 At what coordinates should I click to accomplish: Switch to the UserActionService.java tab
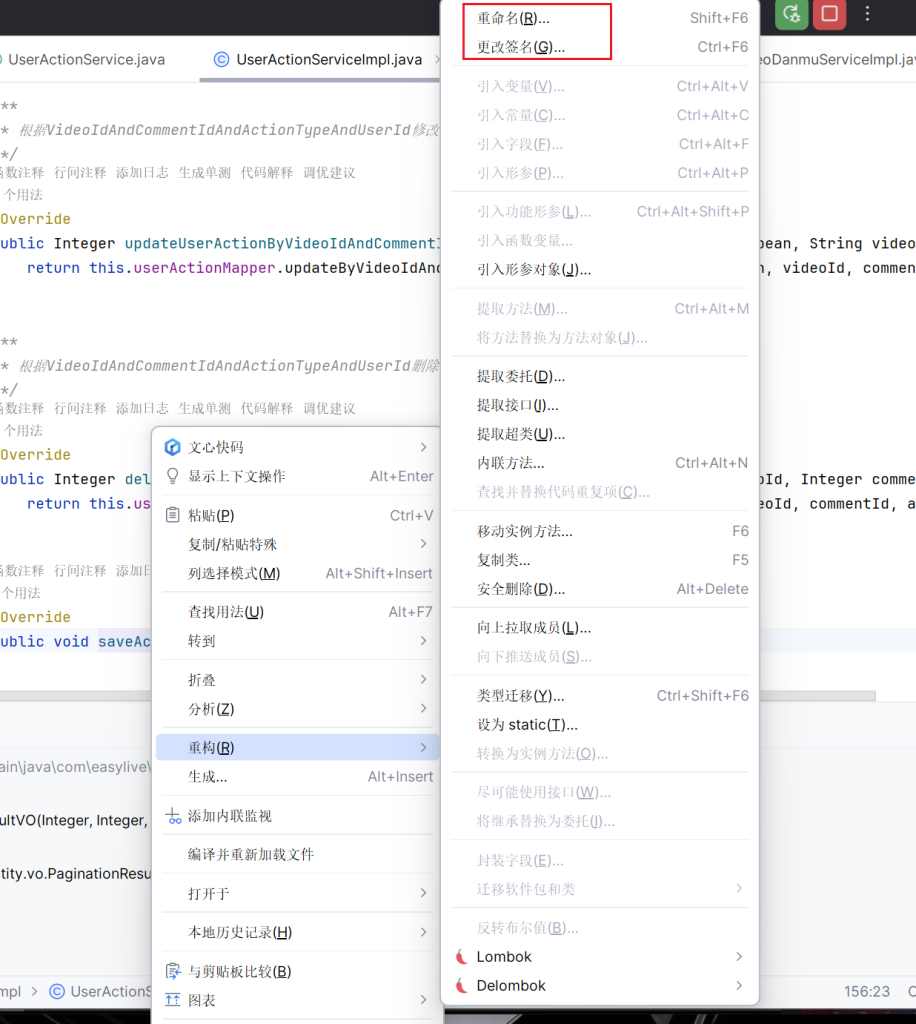[86, 60]
